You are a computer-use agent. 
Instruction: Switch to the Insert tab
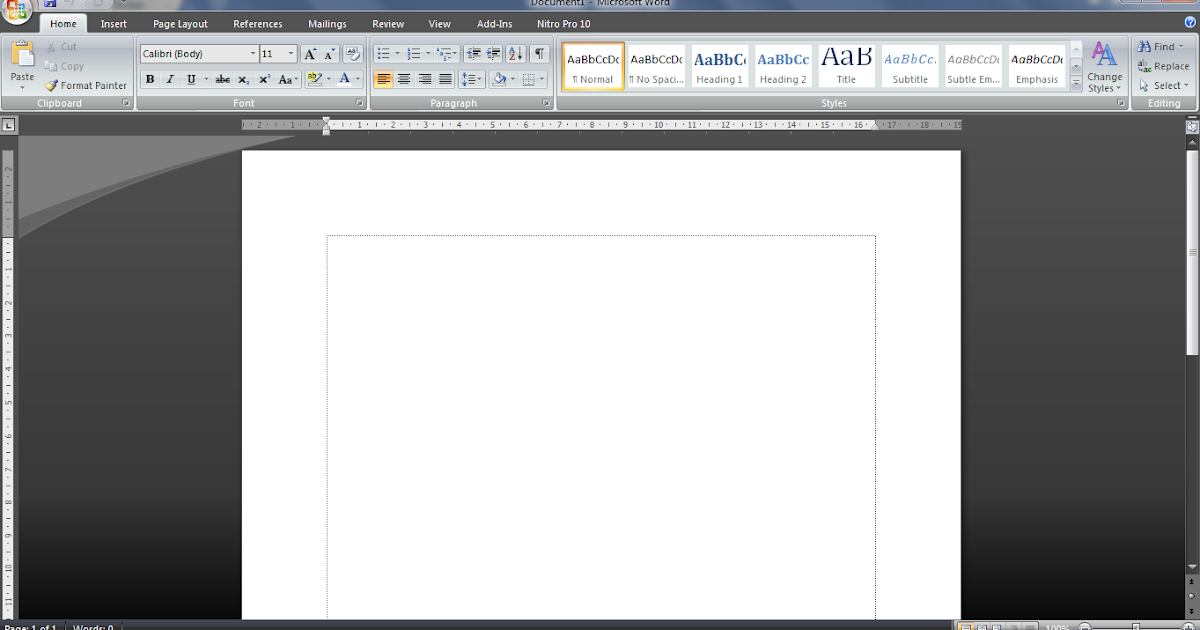(x=113, y=23)
